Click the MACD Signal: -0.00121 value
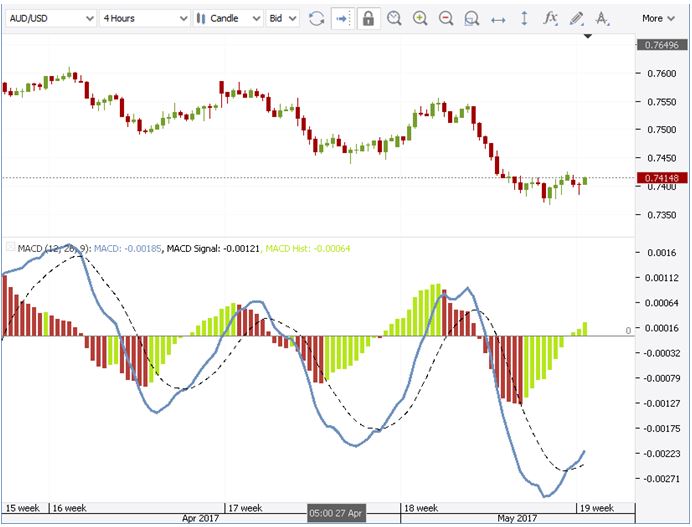The image size is (692, 527). [x=213, y=248]
